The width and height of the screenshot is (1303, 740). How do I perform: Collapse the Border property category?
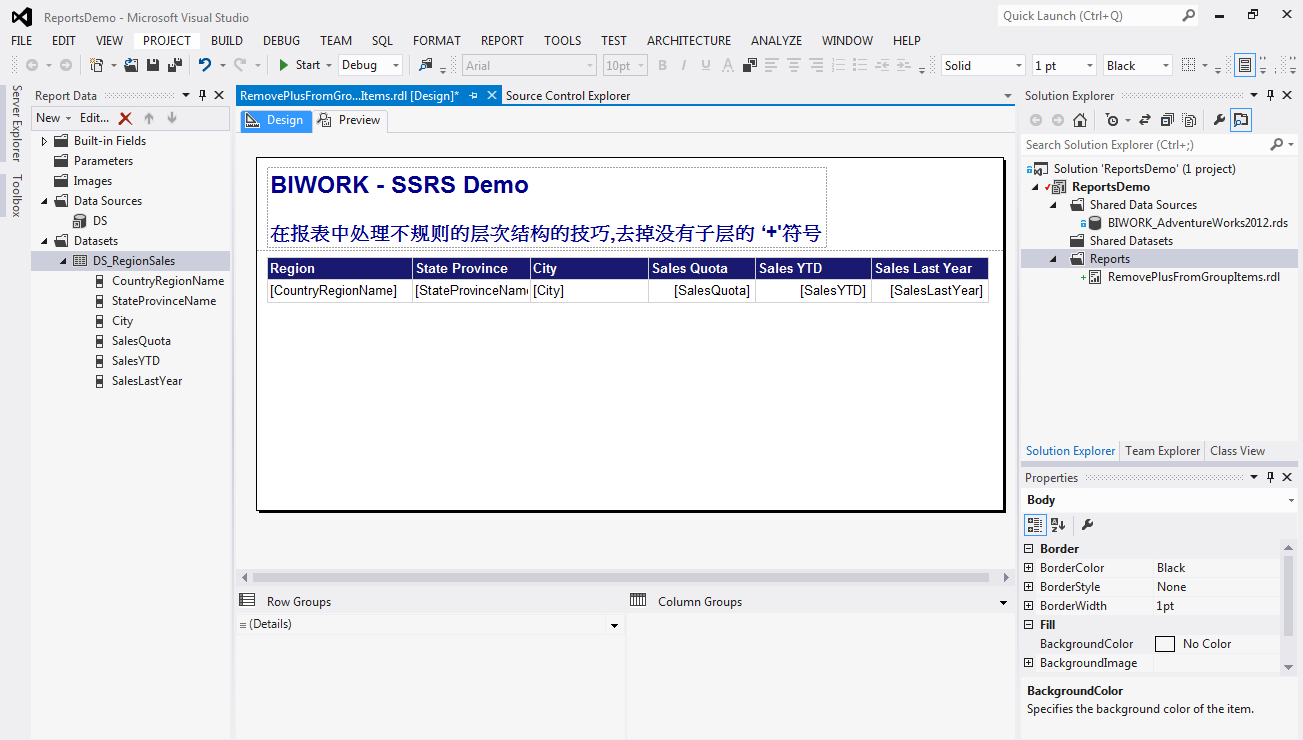pos(1029,549)
